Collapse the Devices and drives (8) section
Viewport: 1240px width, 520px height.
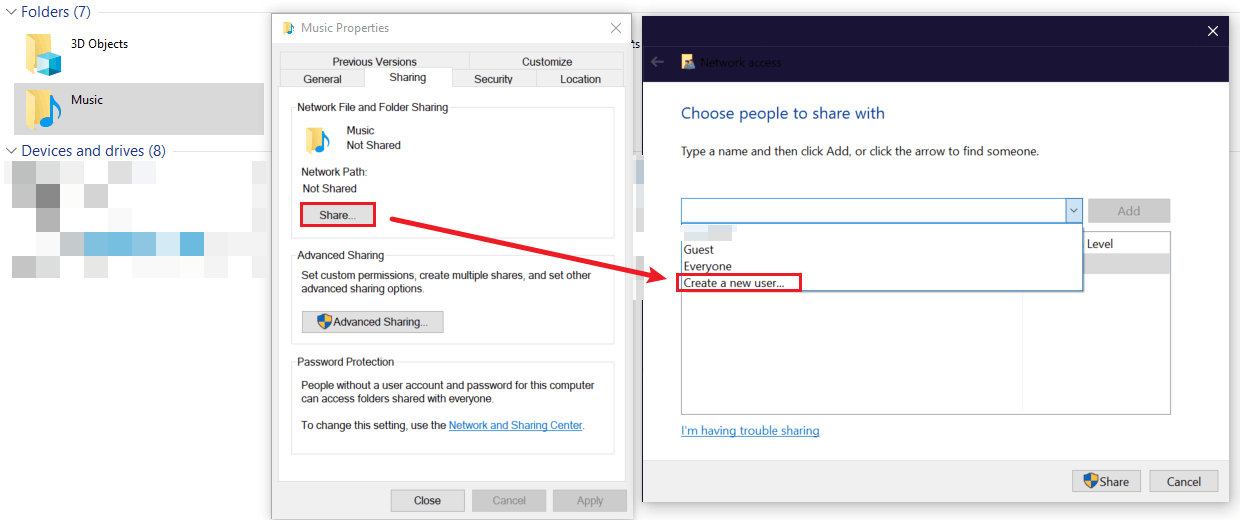pos(11,151)
